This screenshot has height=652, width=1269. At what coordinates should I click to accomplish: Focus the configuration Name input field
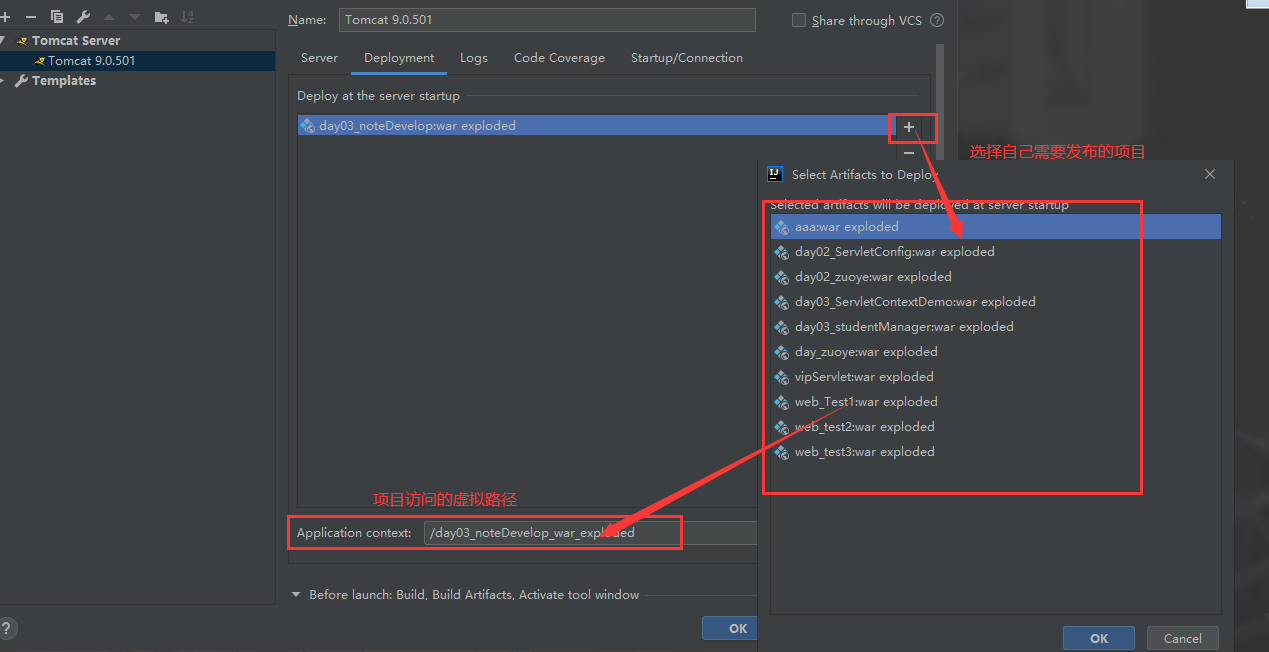pos(547,20)
